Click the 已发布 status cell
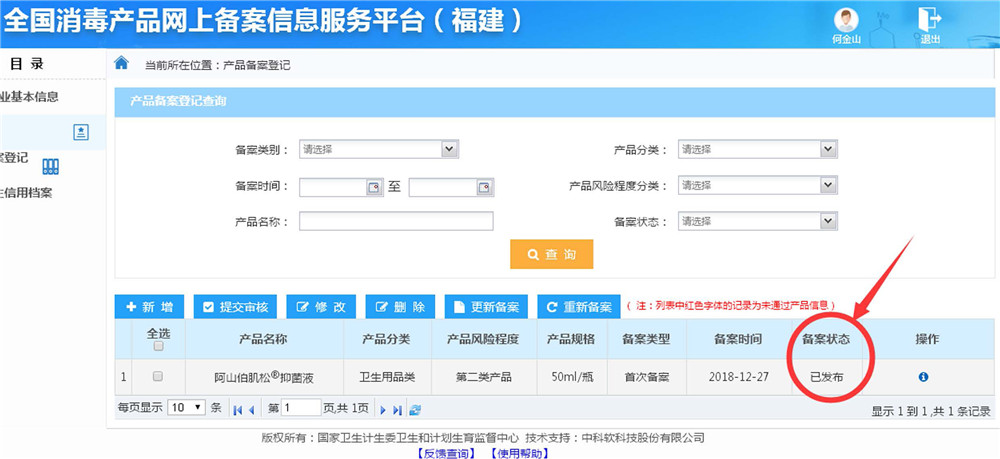Image resolution: width=1000 pixels, height=459 pixels. tap(826, 377)
